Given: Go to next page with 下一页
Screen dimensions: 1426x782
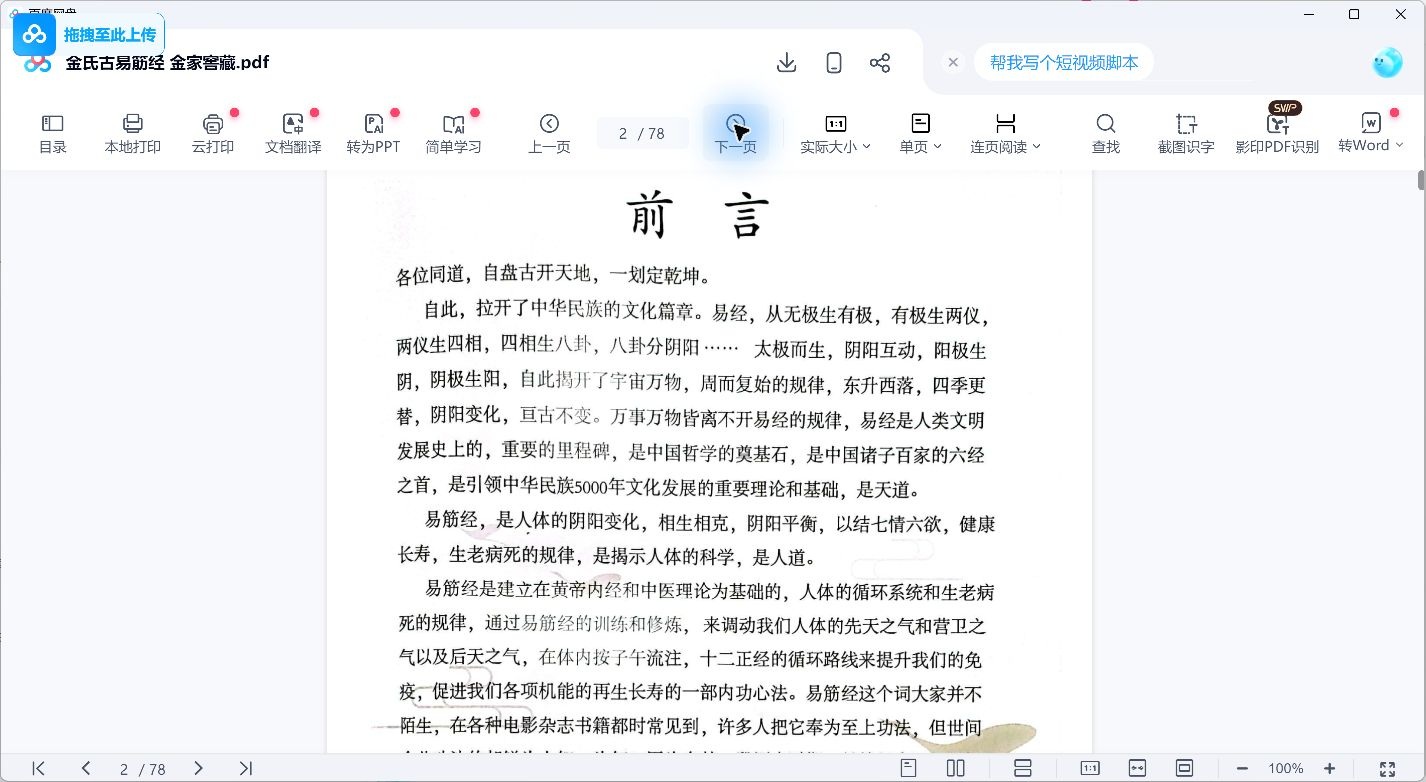Looking at the screenshot, I should click(x=736, y=134).
